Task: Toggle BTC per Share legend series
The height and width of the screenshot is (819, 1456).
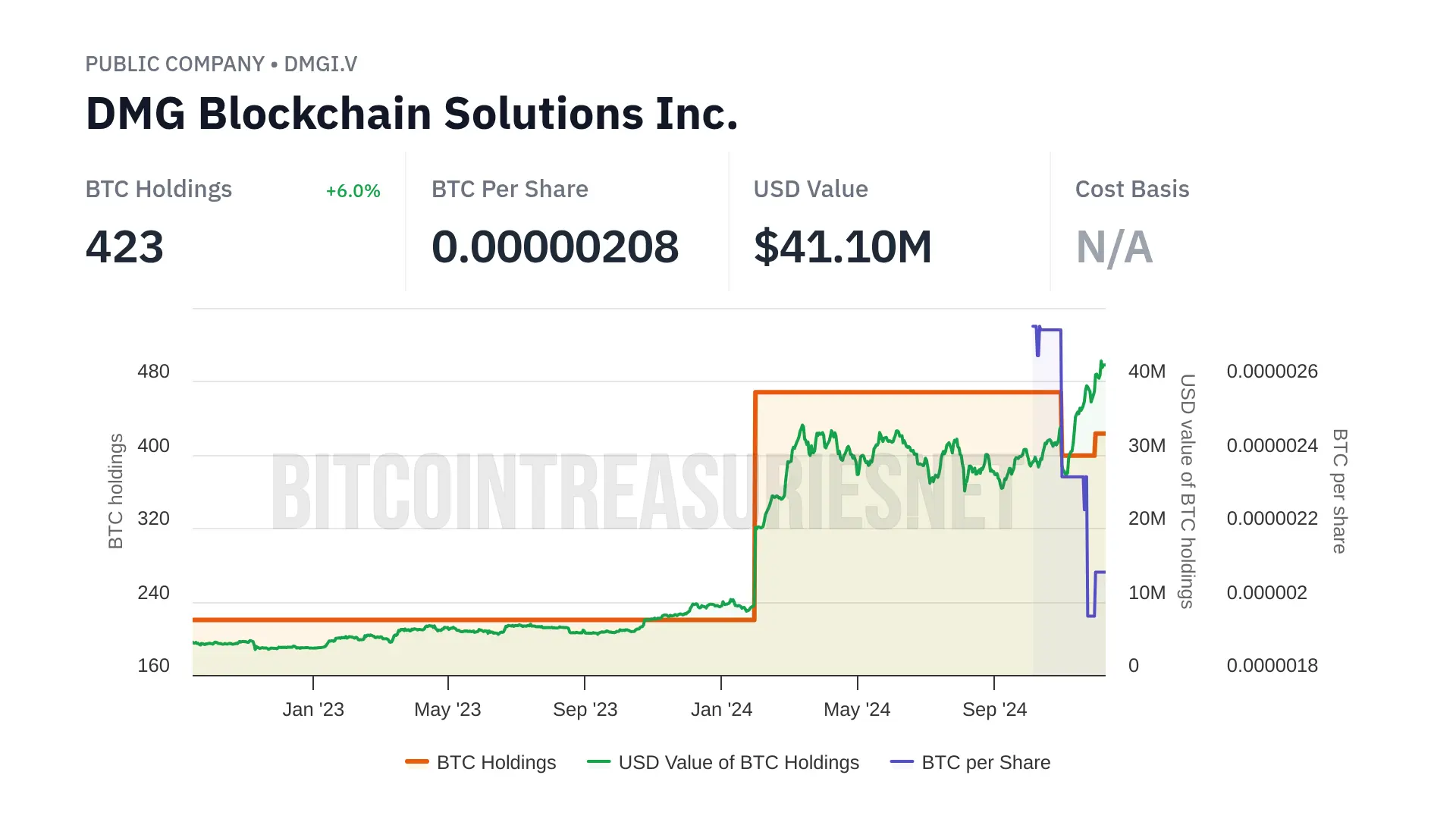Action: (986, 762)
